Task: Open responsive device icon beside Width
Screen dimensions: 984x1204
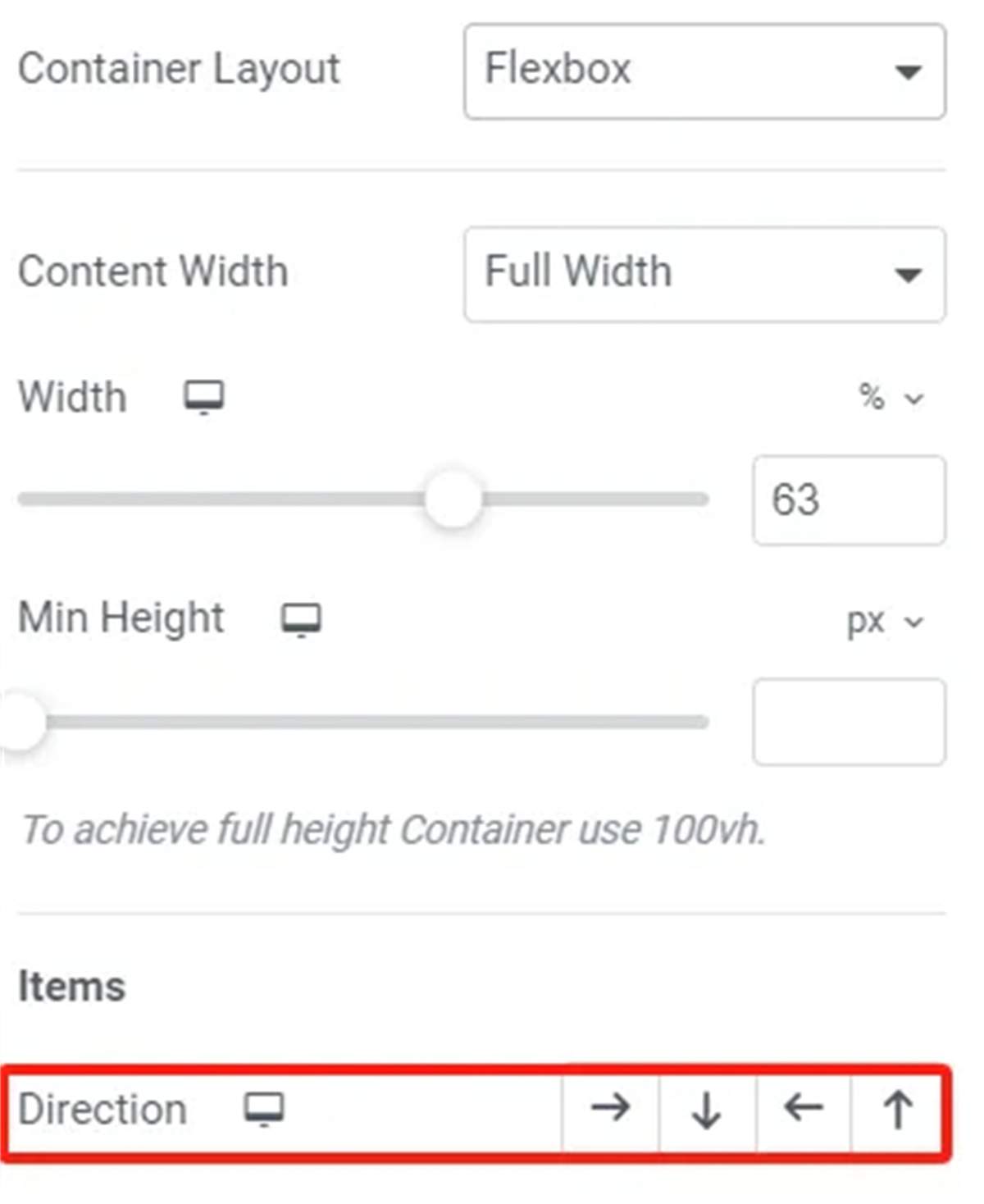Action: 203,399
